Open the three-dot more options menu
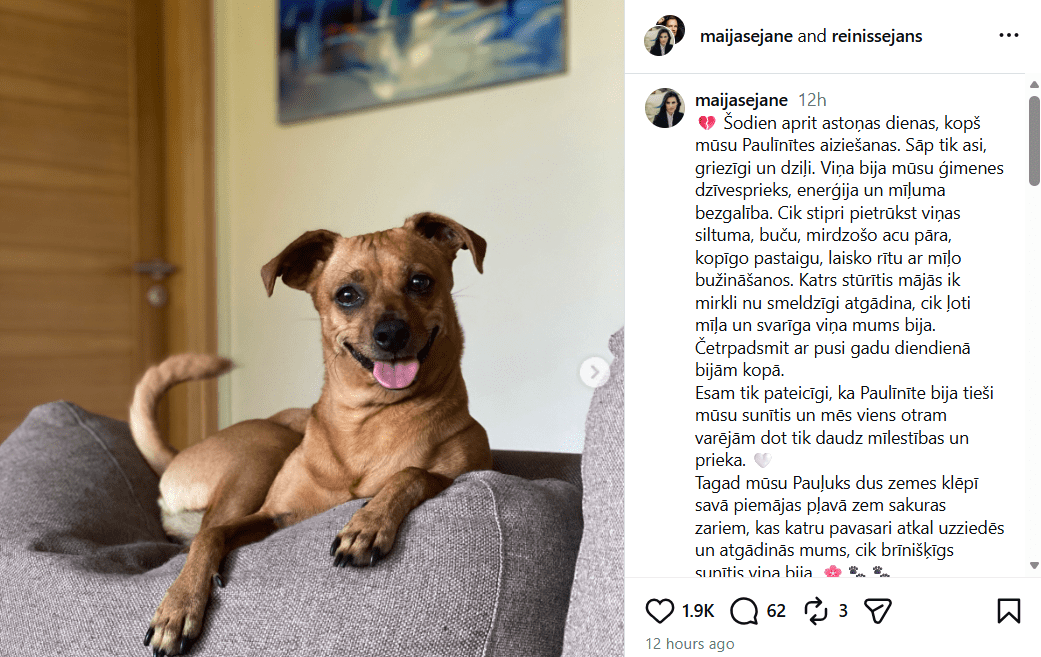The height and width of the screenshot is (657, 1041). click(x=1008, y=35)
